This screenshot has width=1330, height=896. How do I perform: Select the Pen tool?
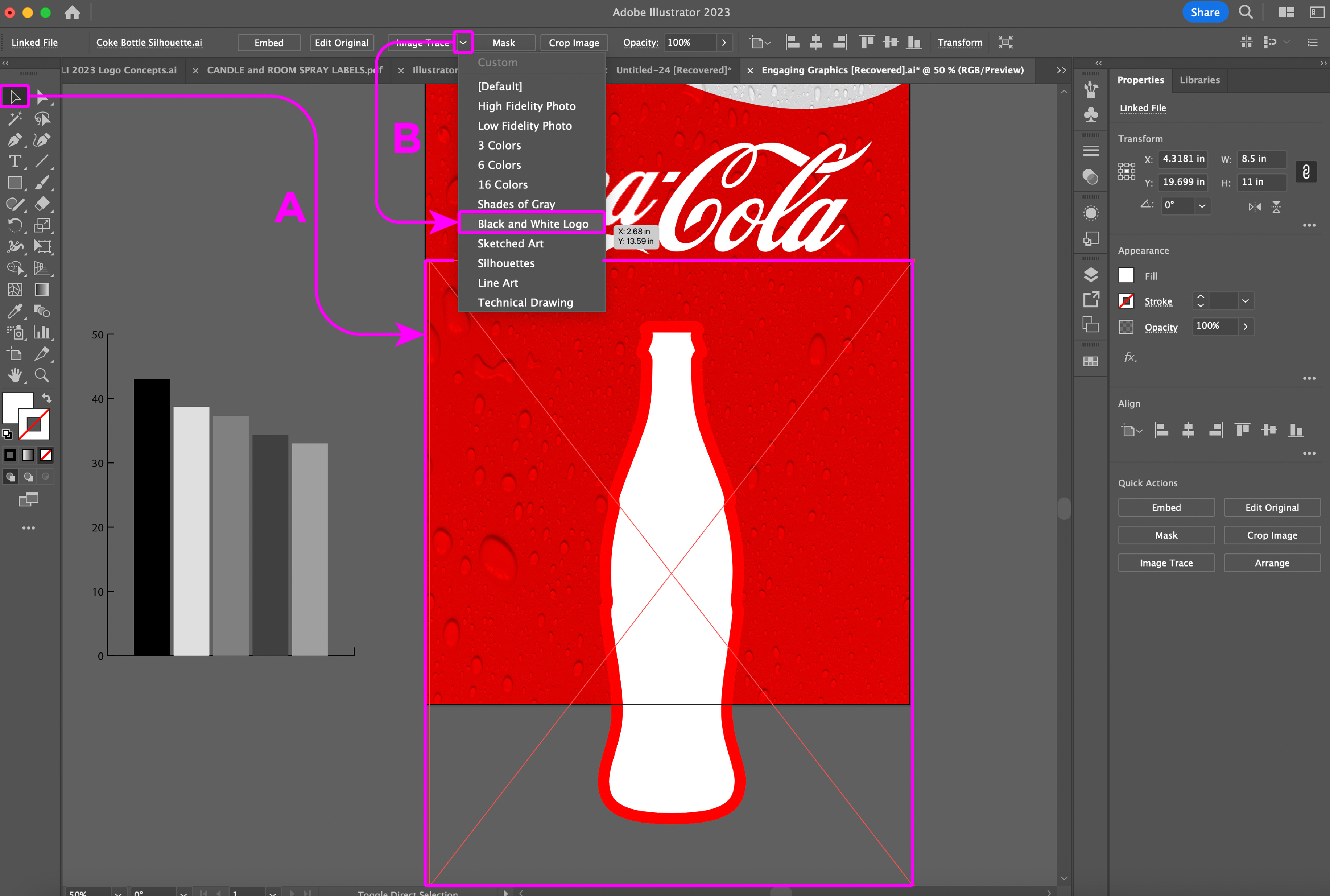pyautogui.click(x=15, y=140)
